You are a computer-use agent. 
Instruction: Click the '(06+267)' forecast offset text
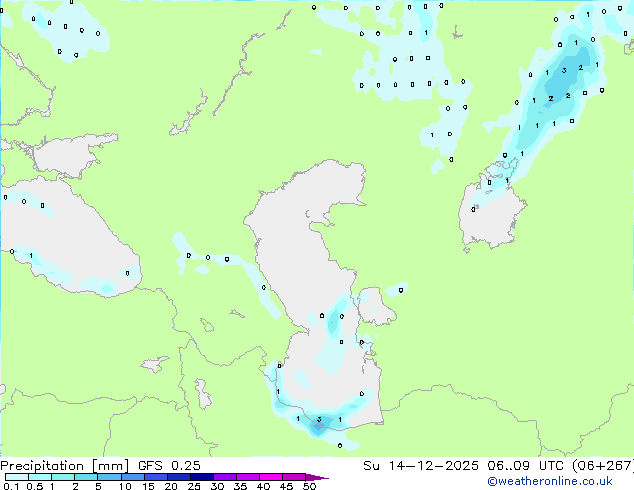pyautogui.click(x=603, y=465)
